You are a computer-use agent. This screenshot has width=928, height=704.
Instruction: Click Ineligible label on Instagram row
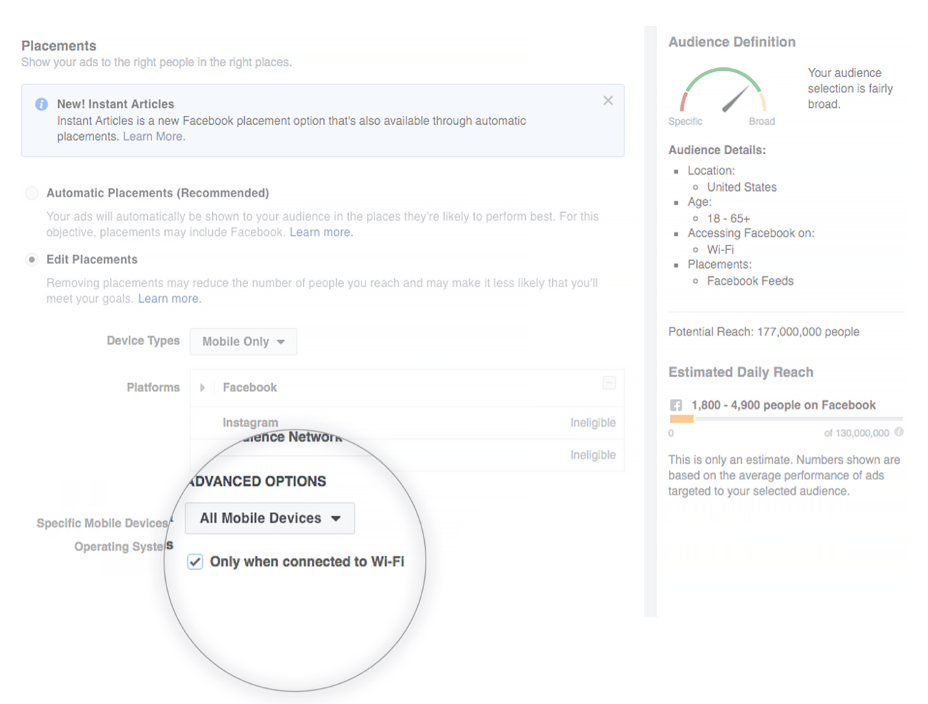click(x=593, y=422)
